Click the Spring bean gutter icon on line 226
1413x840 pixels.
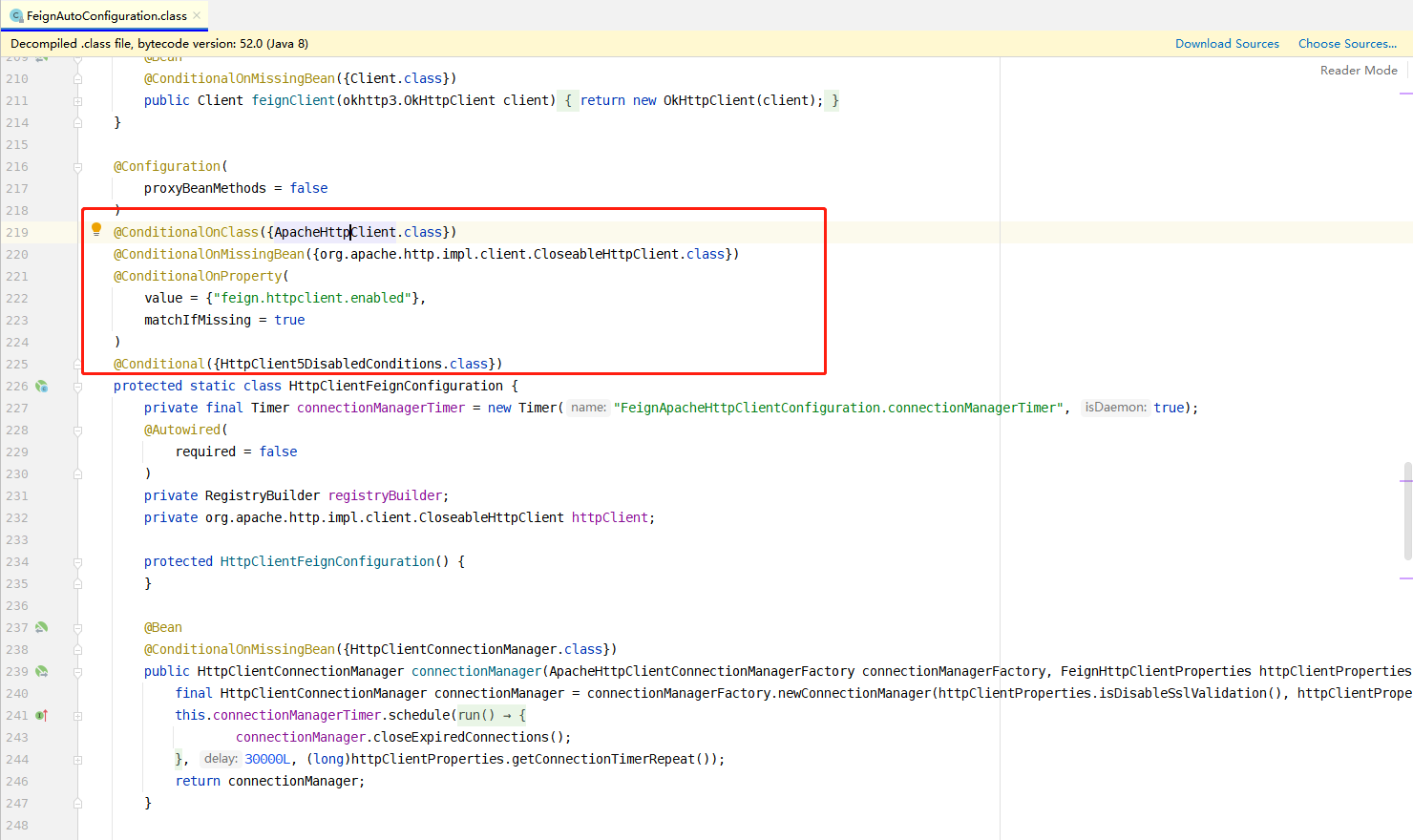tap(42, 387)
